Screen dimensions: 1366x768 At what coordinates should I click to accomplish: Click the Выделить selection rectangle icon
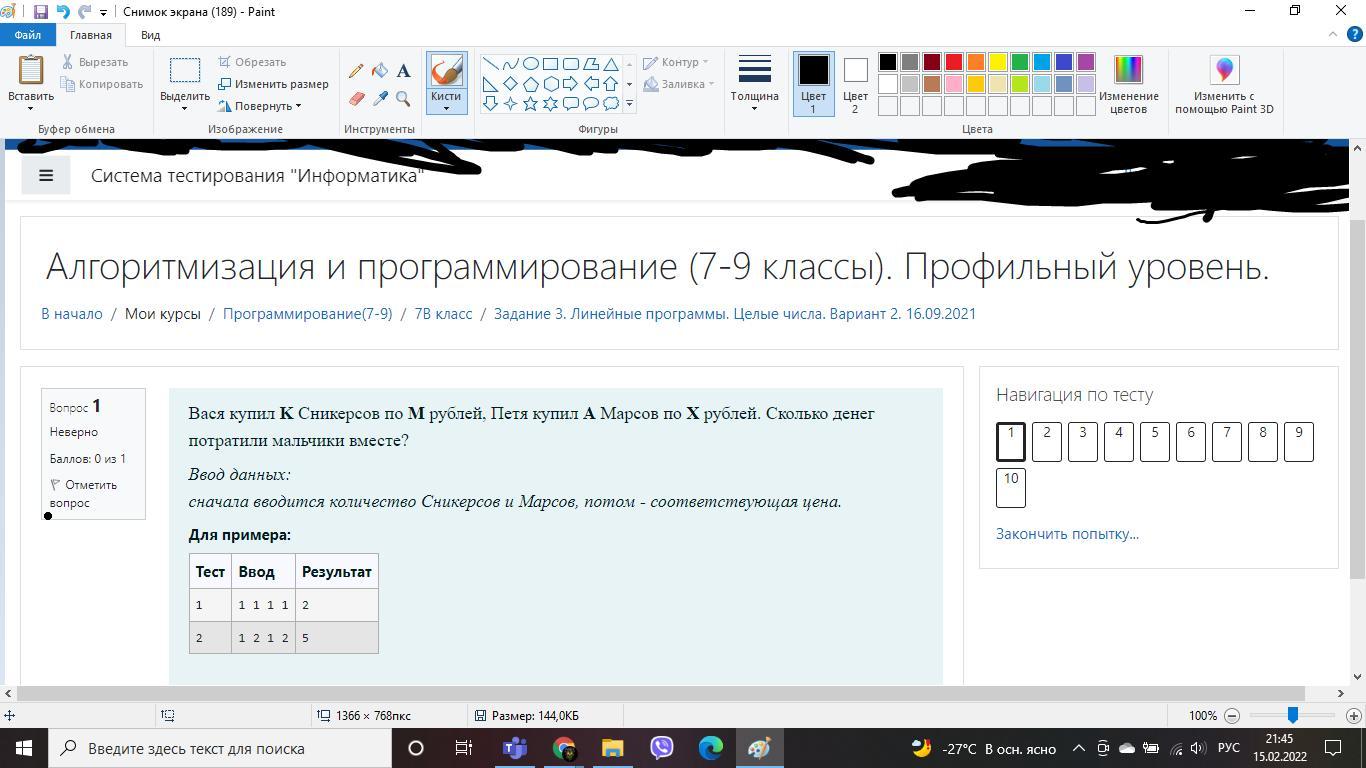pyautogui.click(x=185, y=70)
